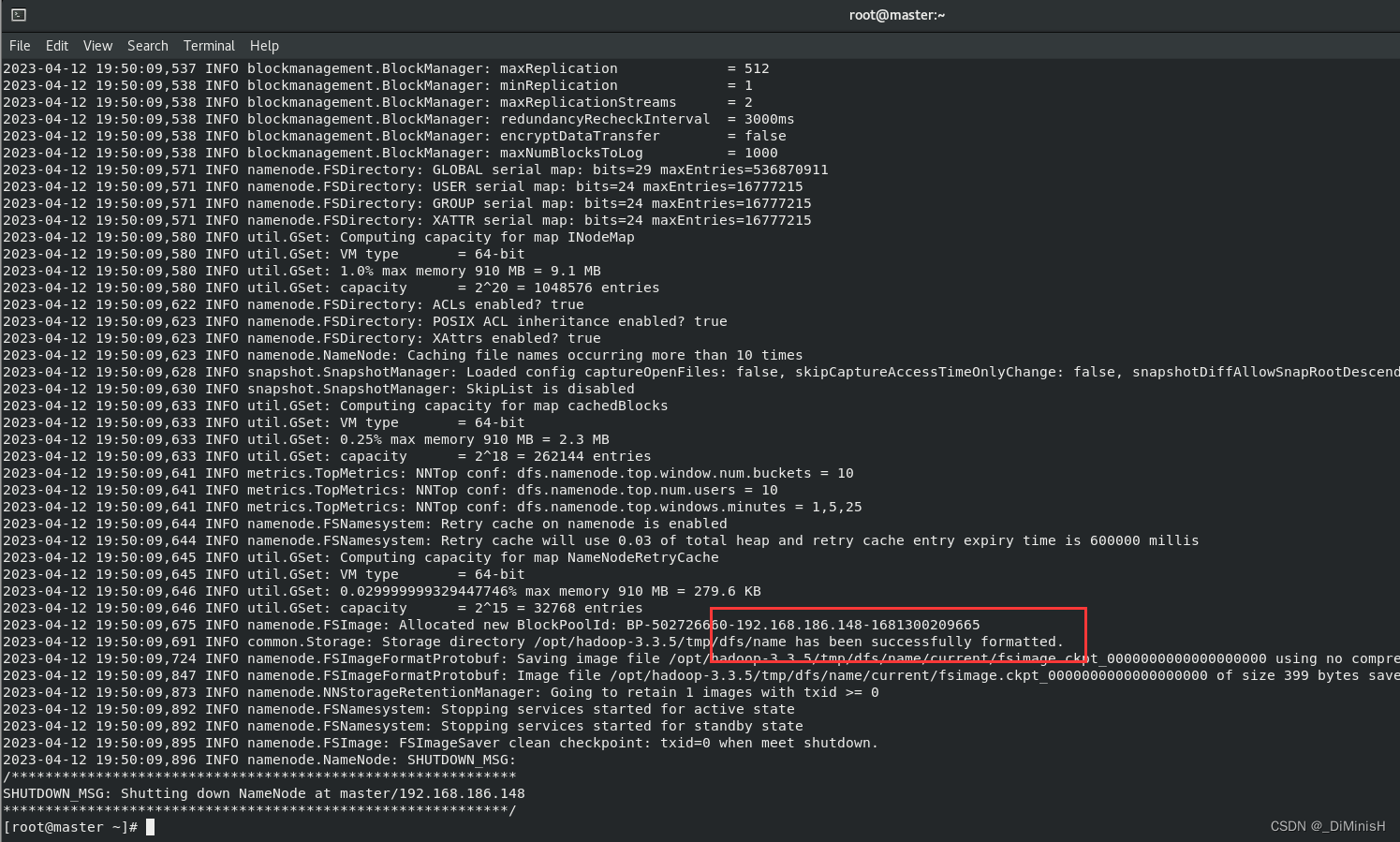Click 'Stopping services started for active state' line
The image size is (1400, 842).
click(x=399, y=709)
